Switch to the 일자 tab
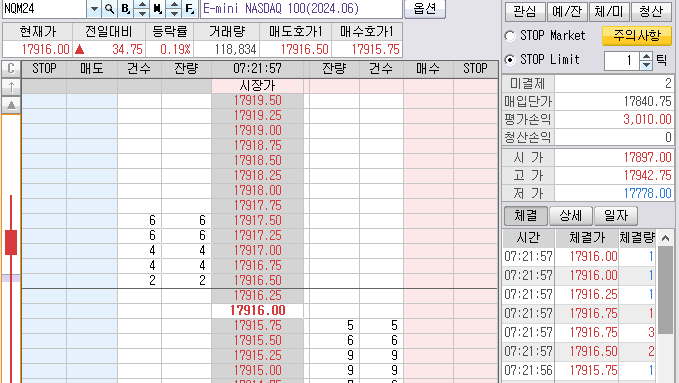679x383 pixels. point(616,215)
